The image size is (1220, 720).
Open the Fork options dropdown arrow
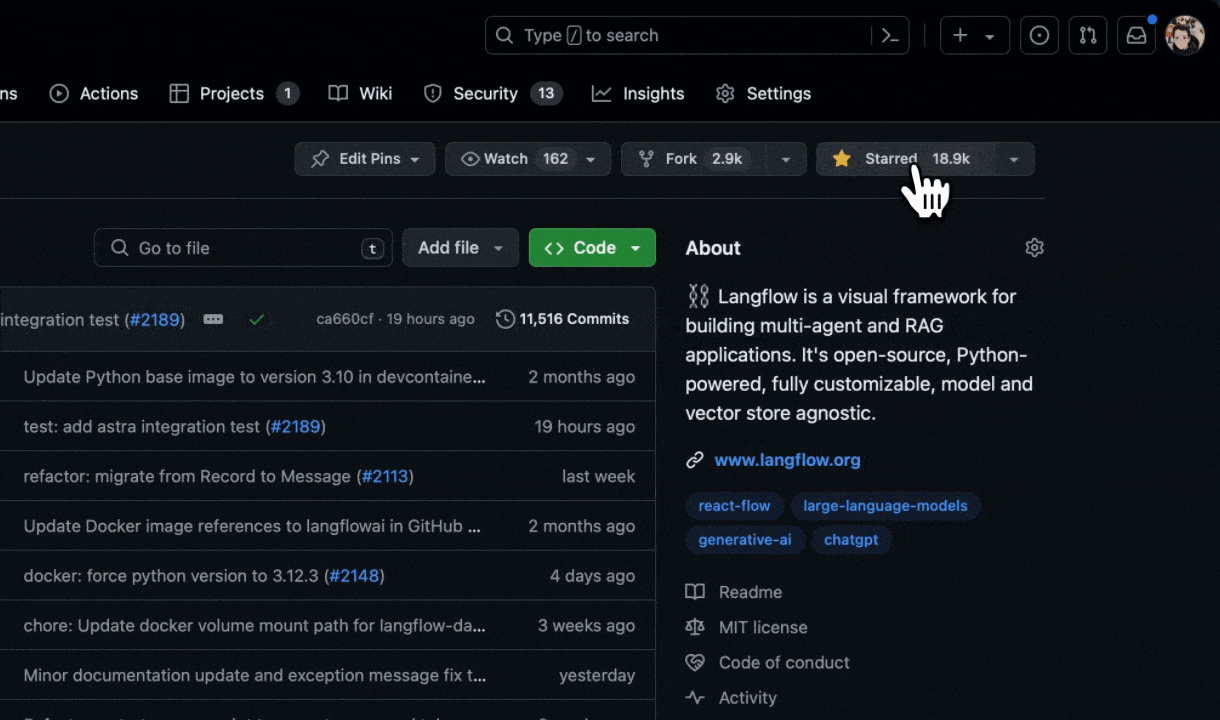[786, 159]
